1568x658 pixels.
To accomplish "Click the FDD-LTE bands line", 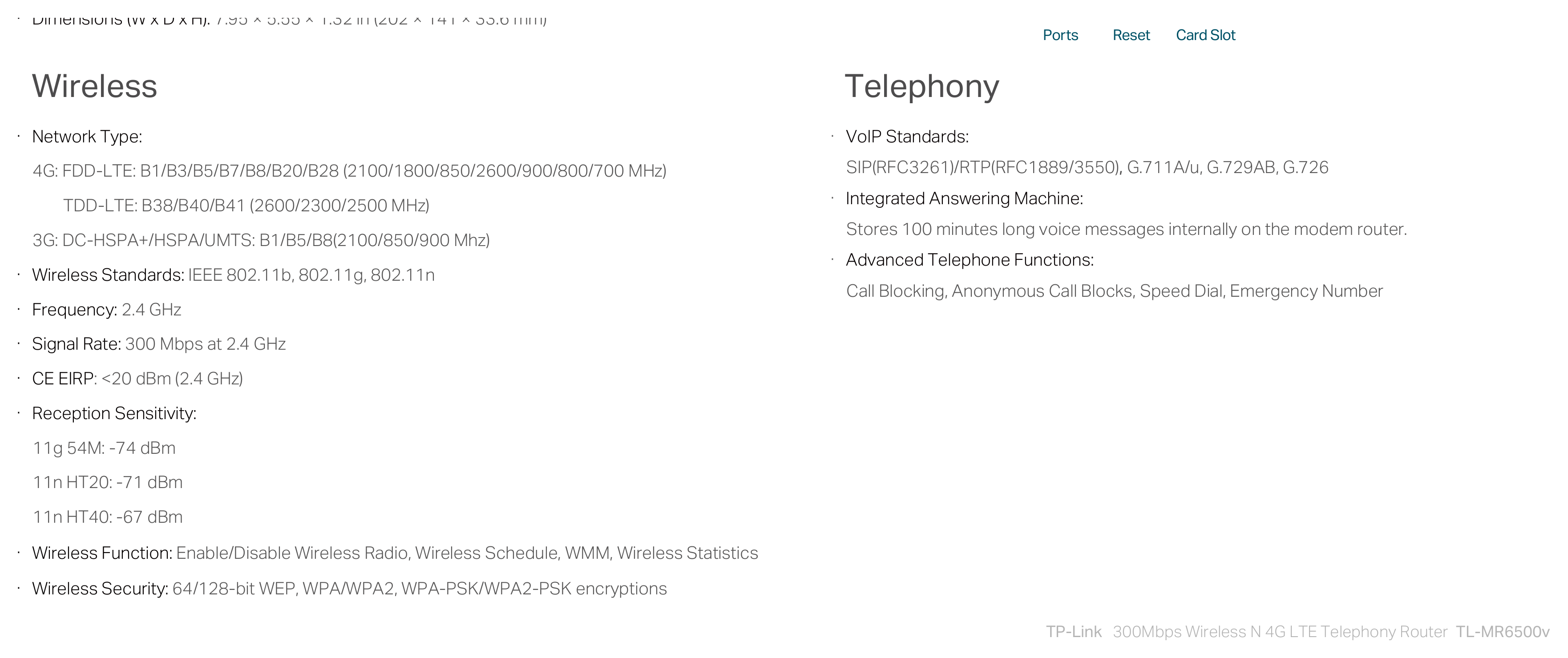I will click(x=349, y=170).
